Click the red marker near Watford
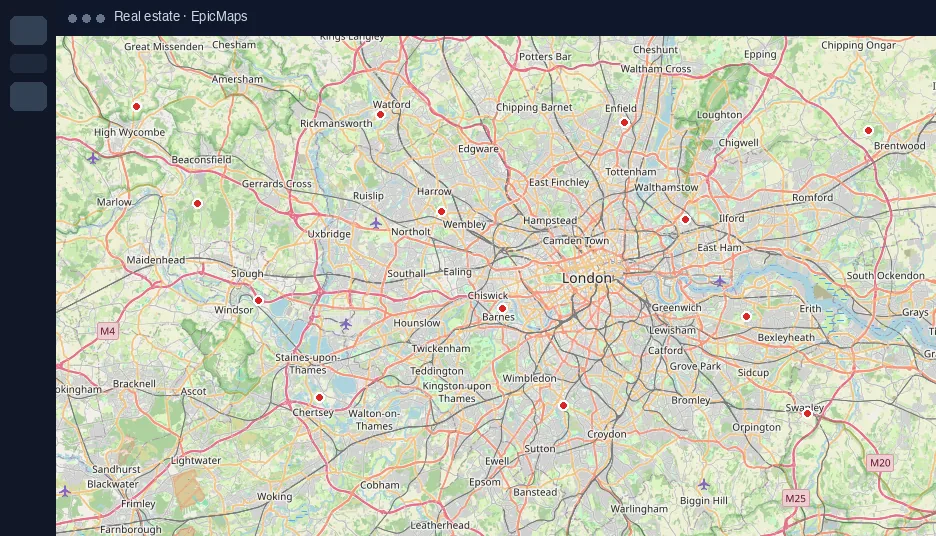Image resolution: width=936 pixels, height=536 pixels. (380, 115)
